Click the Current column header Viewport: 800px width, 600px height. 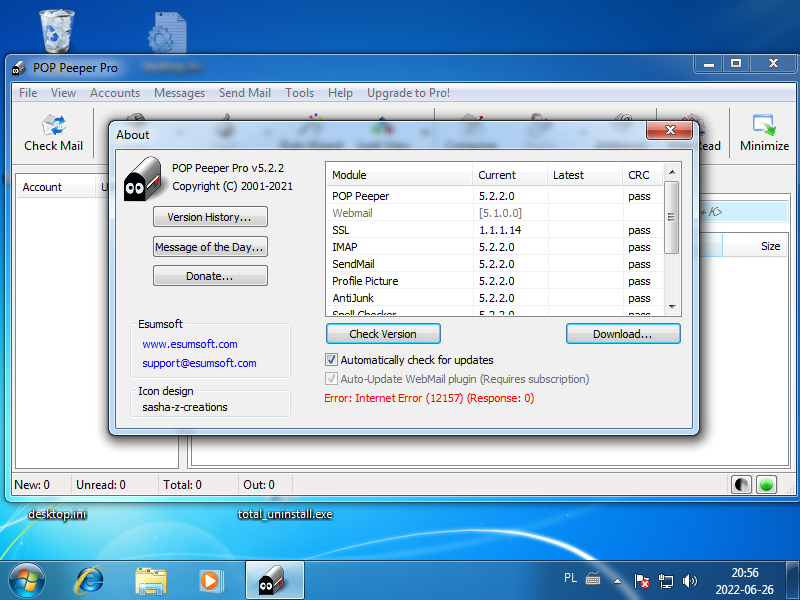coord(510,174)
